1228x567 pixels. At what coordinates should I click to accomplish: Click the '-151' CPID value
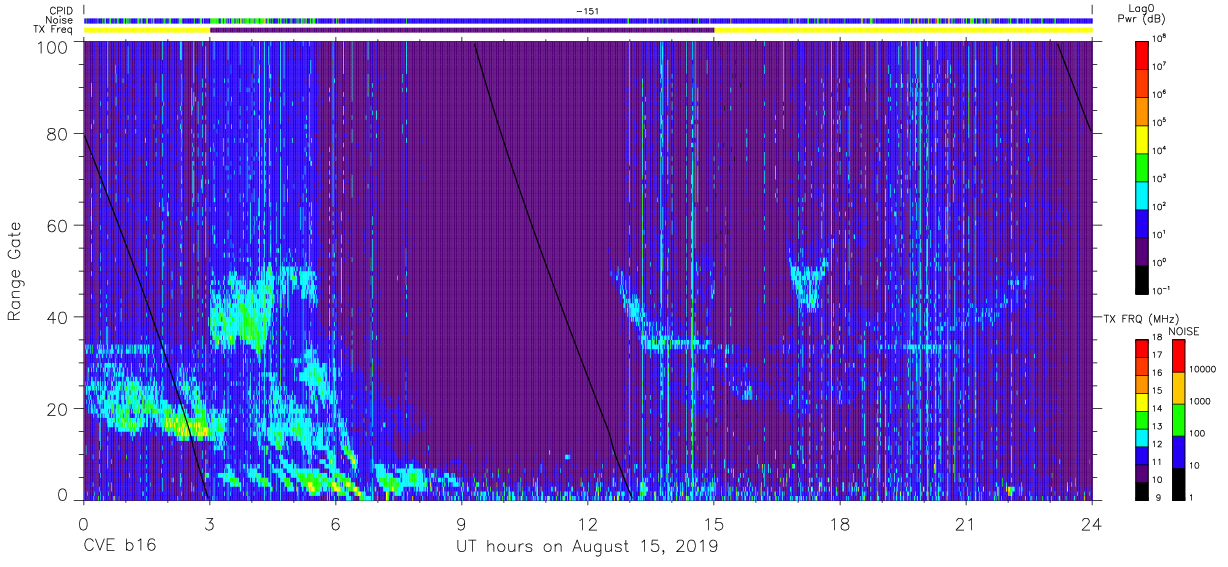(587, 11)
